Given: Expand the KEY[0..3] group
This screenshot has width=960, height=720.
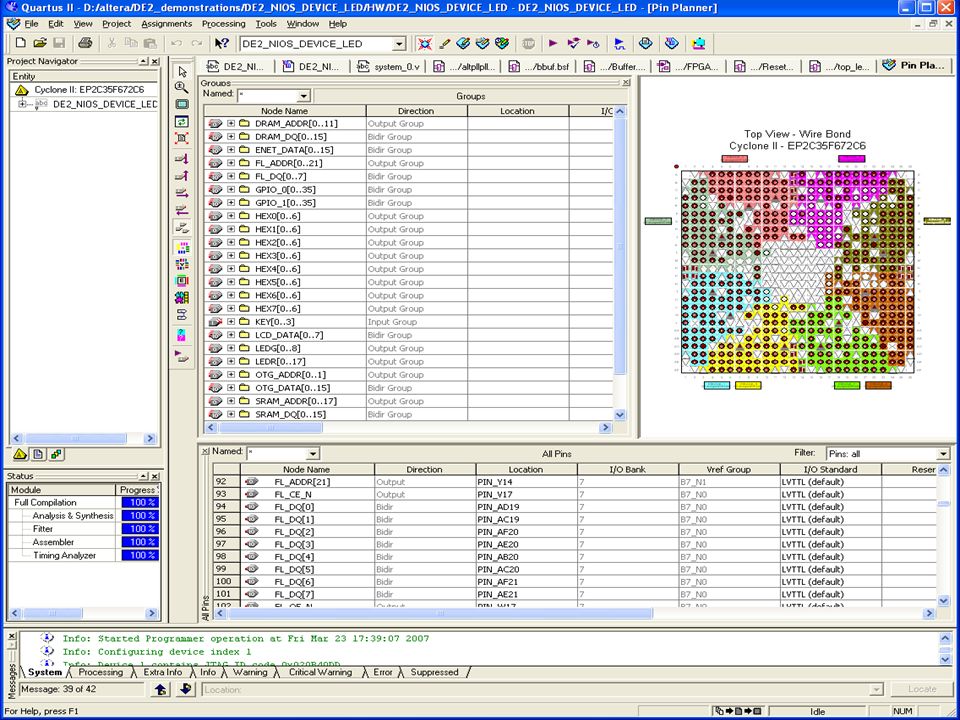Looking at the screenshot, I should pos(231,322).
